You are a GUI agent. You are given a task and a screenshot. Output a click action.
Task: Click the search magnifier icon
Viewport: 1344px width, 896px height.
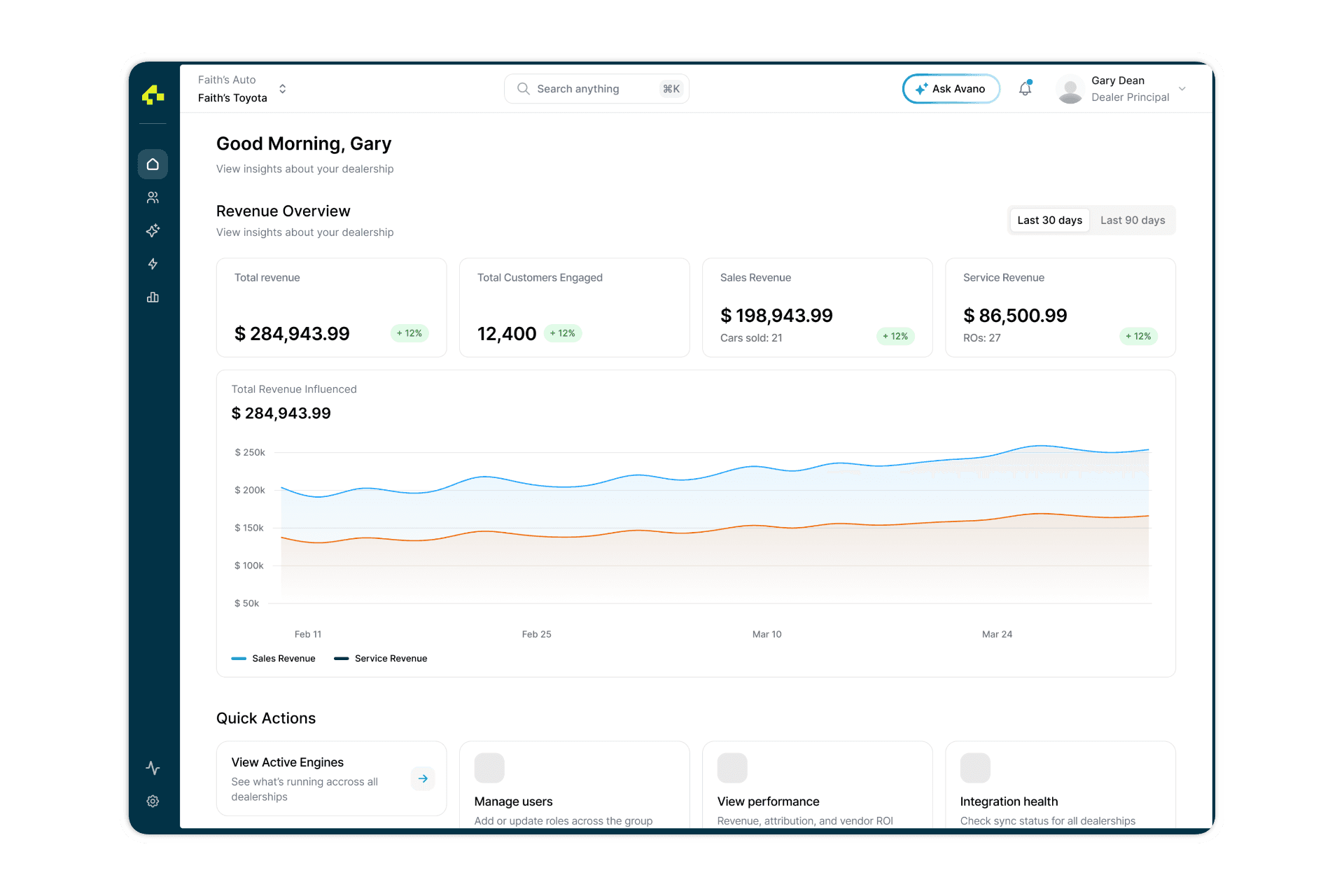pos(523,88)
